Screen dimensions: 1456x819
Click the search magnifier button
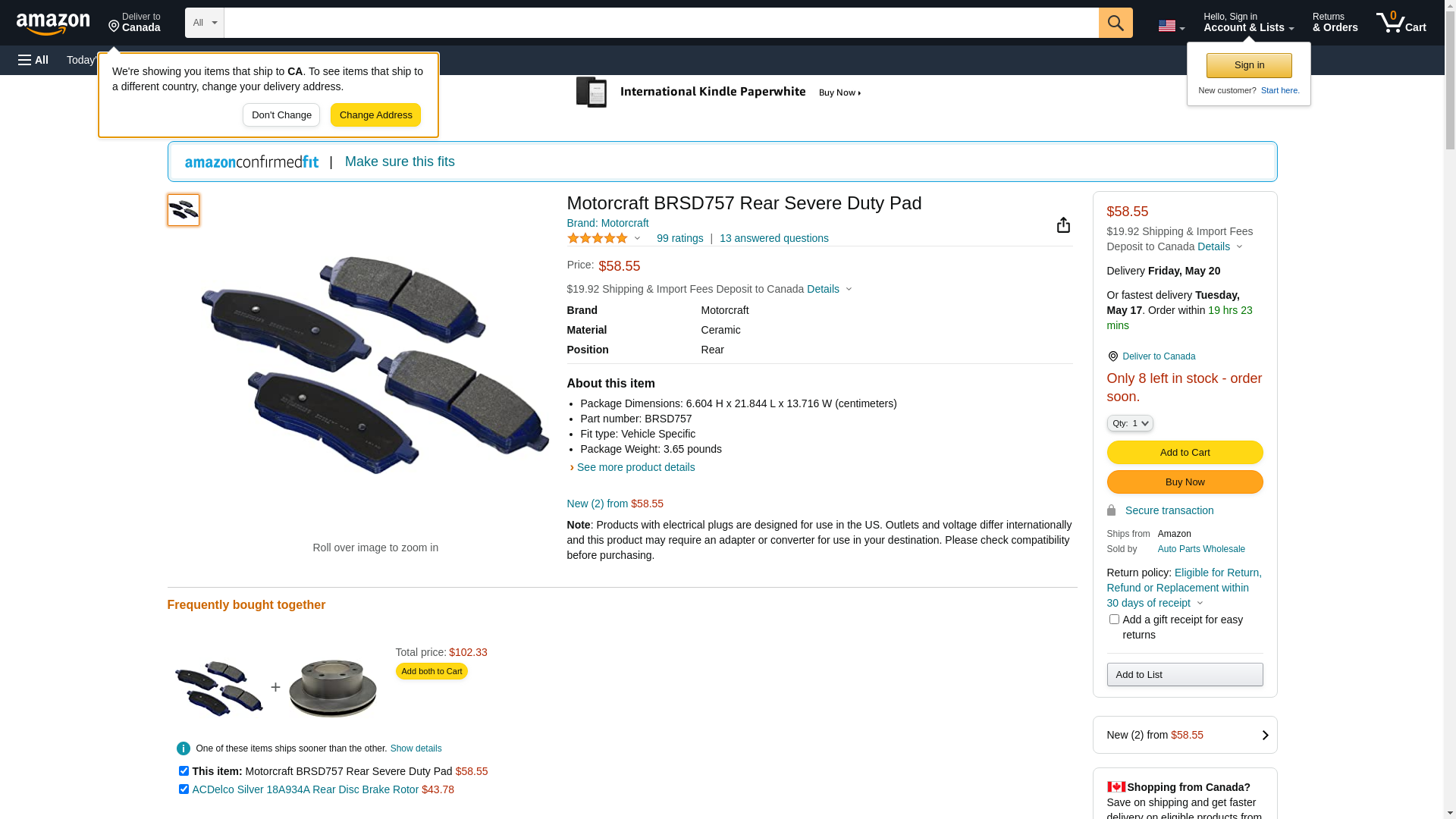pyautogui.click(x=1116, y=23)
